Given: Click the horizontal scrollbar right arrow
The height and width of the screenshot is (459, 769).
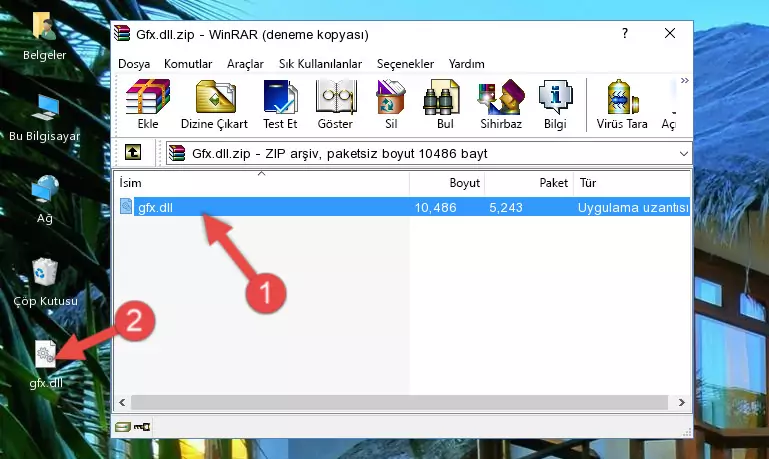Looking at the screenshot, I should (x=682, y=403).
